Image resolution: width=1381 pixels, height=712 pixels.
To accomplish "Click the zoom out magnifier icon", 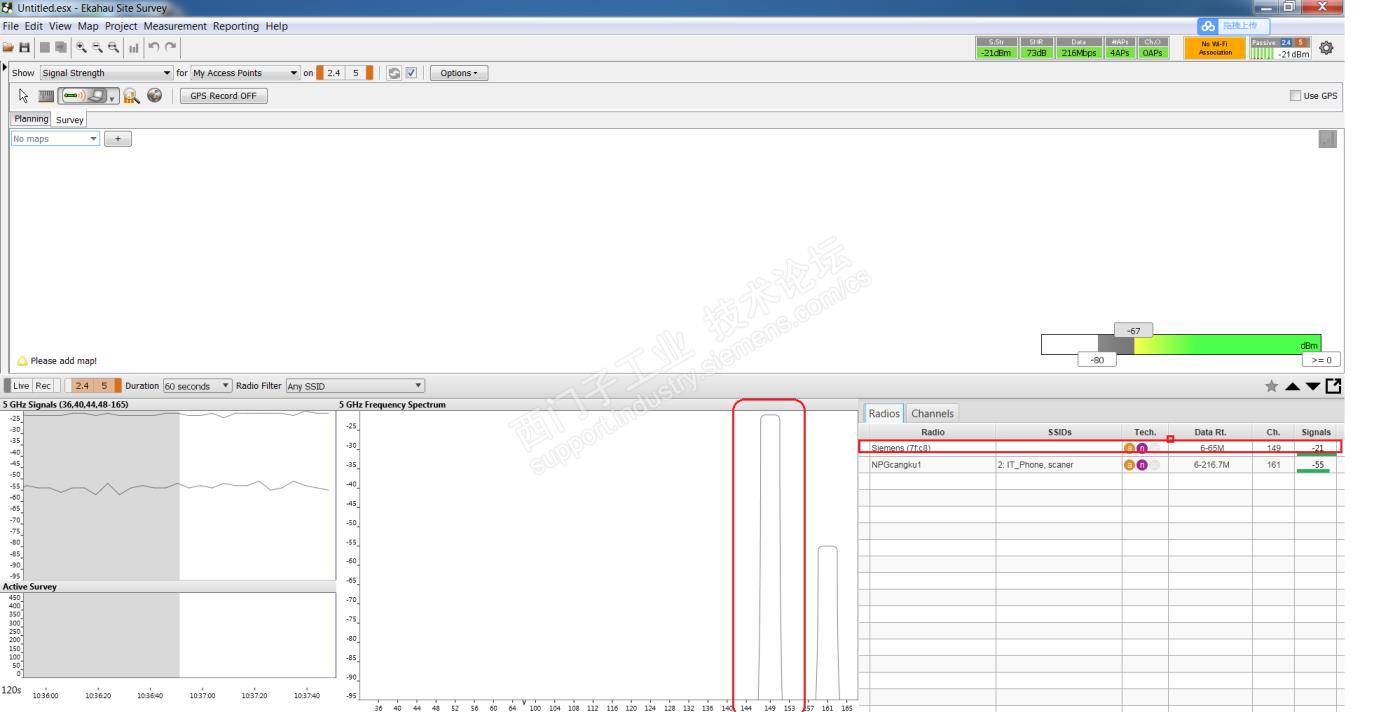I will tap(96, 47).
